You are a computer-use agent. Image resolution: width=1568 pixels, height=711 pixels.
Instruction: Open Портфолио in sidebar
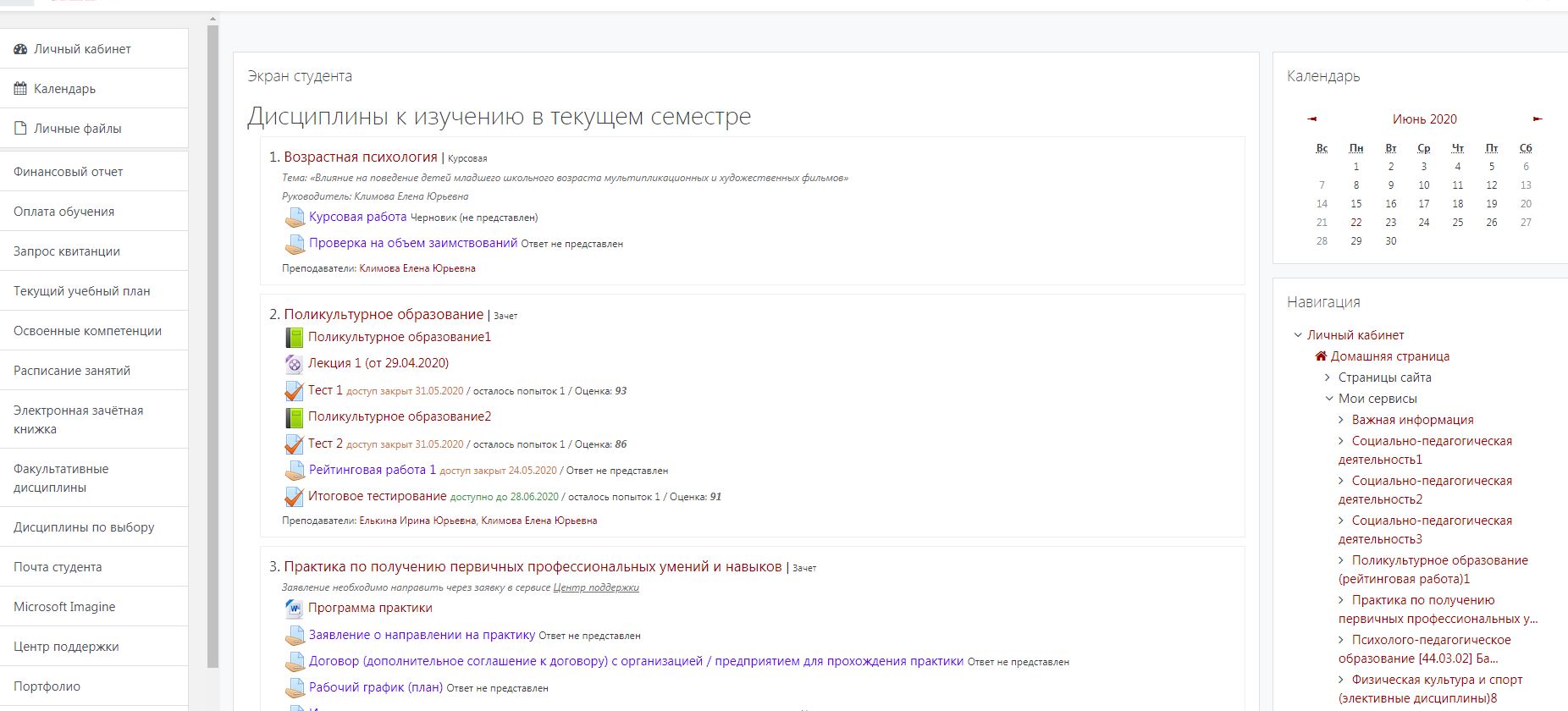point(94,686)
